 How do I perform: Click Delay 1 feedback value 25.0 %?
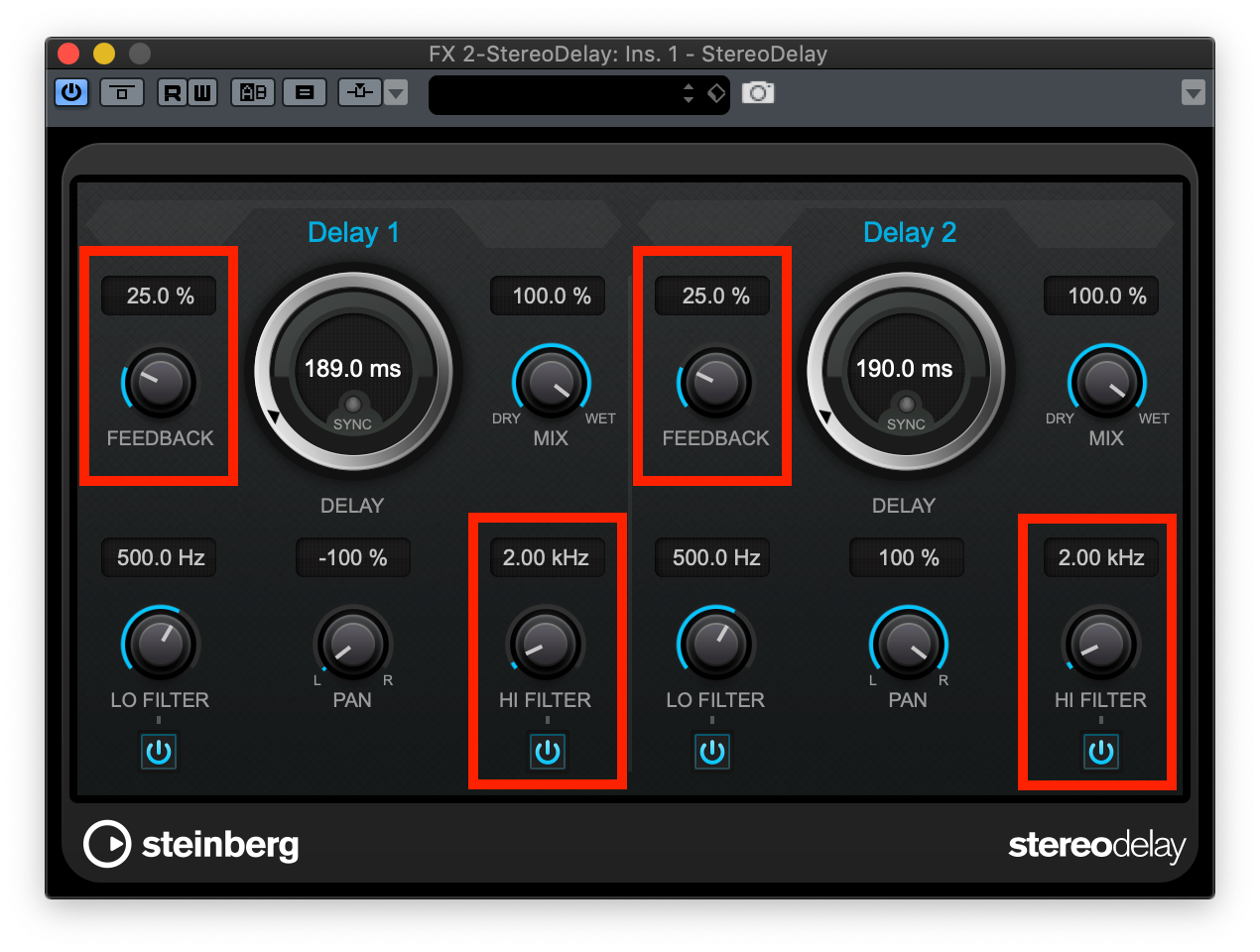click(160, 296)
